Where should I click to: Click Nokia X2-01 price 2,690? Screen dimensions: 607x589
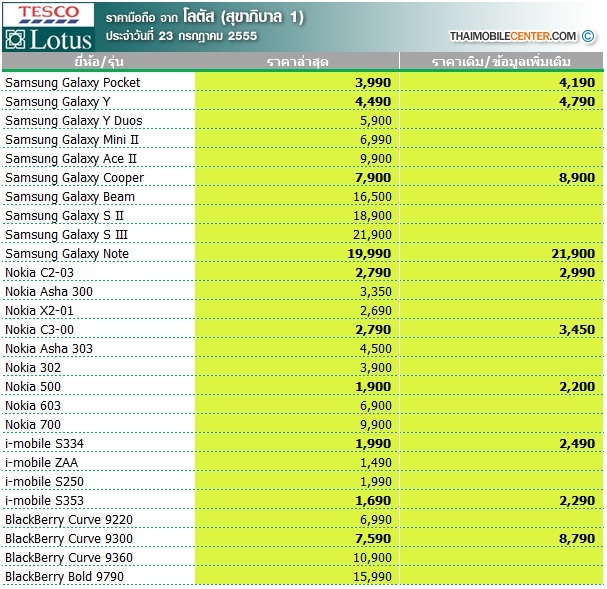(x=376, y=310)
